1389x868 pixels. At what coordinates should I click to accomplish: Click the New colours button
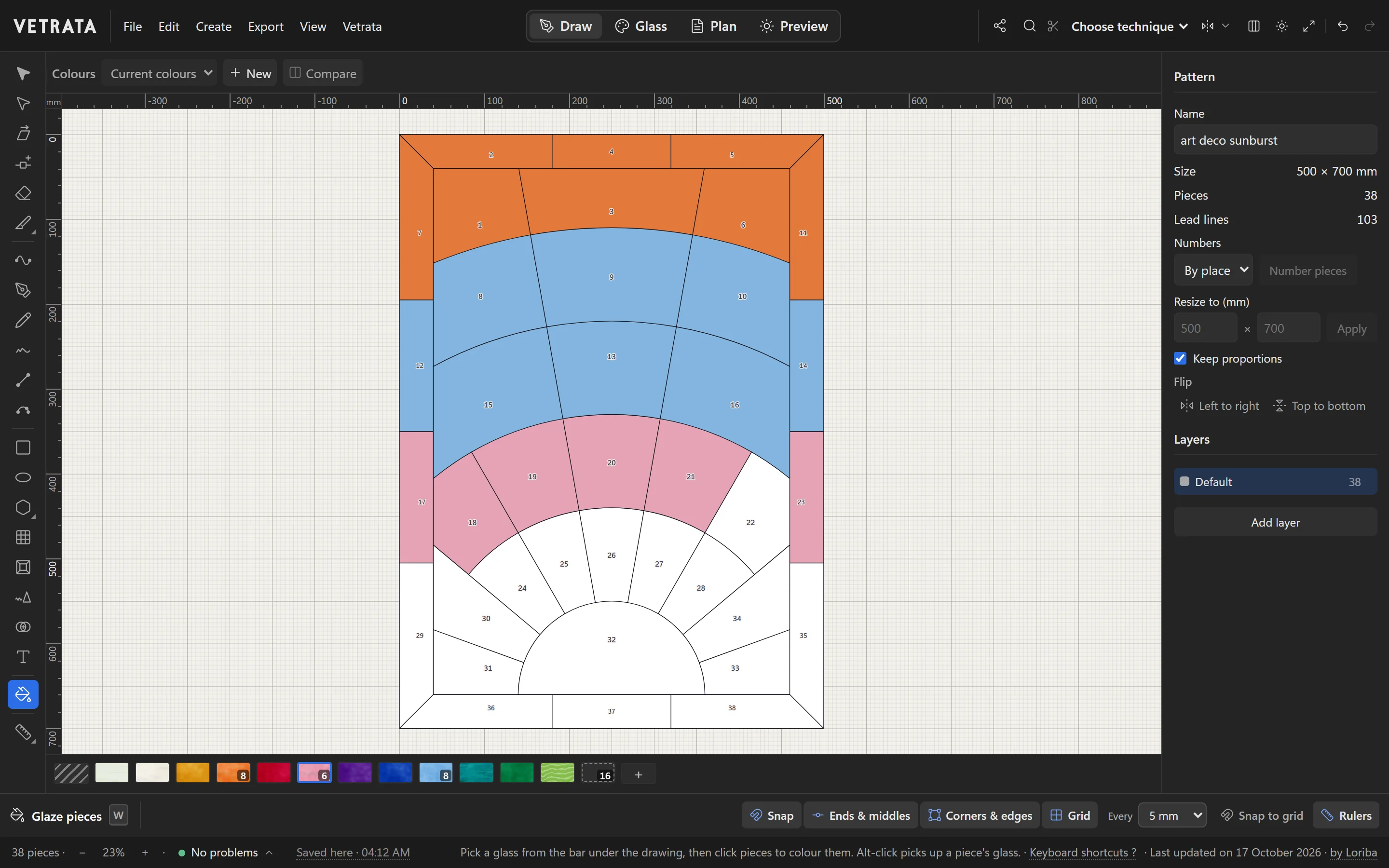point(250,73)
